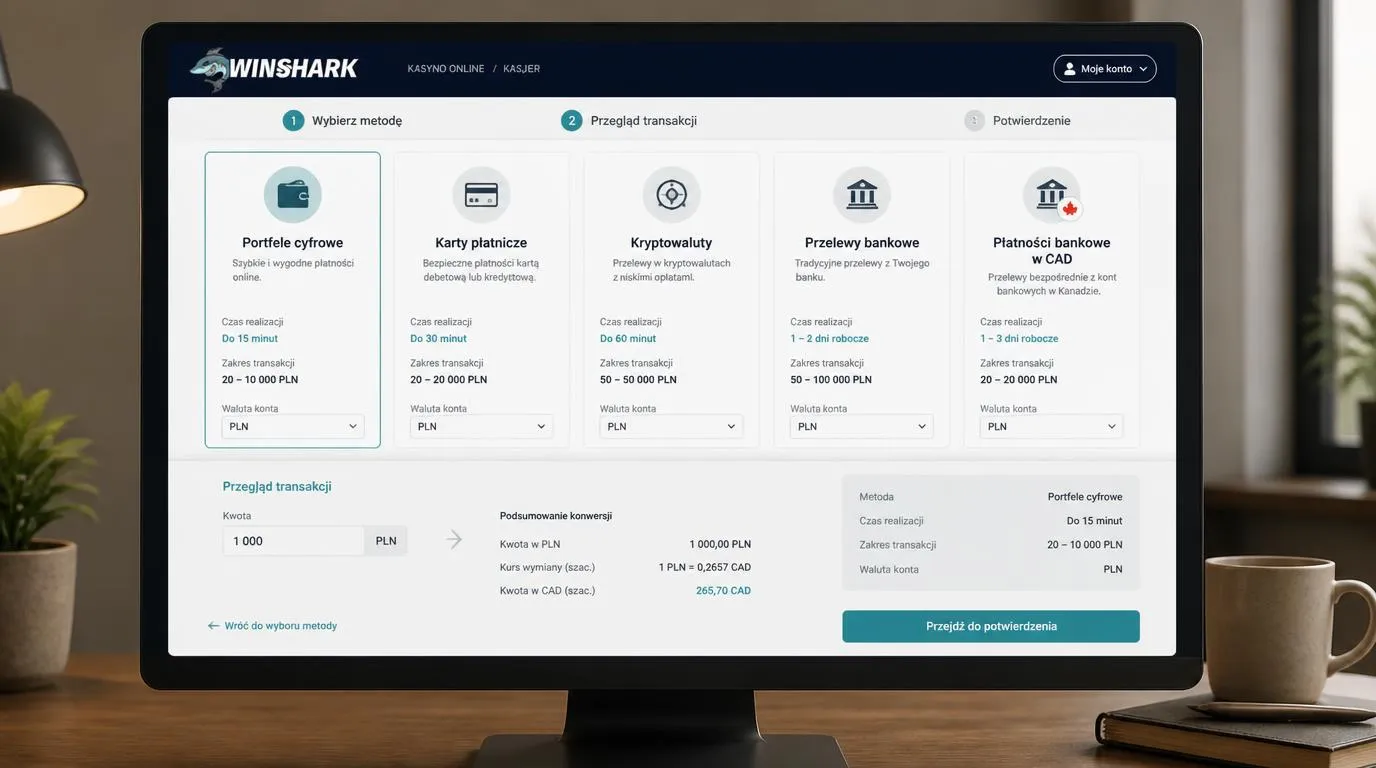The height and width of the screenshot is (768, 1376).
Task: Open the Kasjer breadcrumb
Action: pos(522,69)
